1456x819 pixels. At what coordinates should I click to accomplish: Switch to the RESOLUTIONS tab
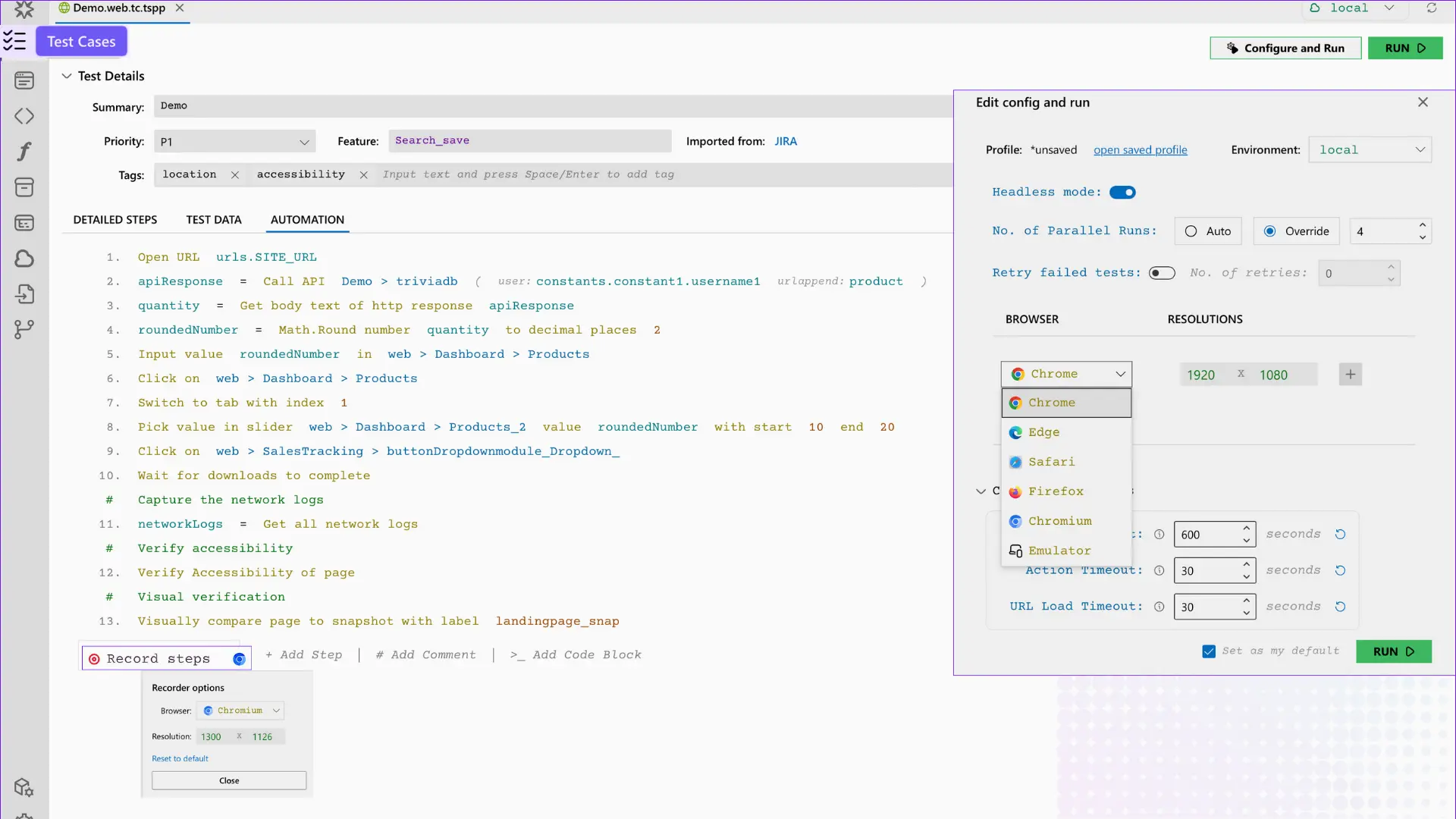[1205, 319]
